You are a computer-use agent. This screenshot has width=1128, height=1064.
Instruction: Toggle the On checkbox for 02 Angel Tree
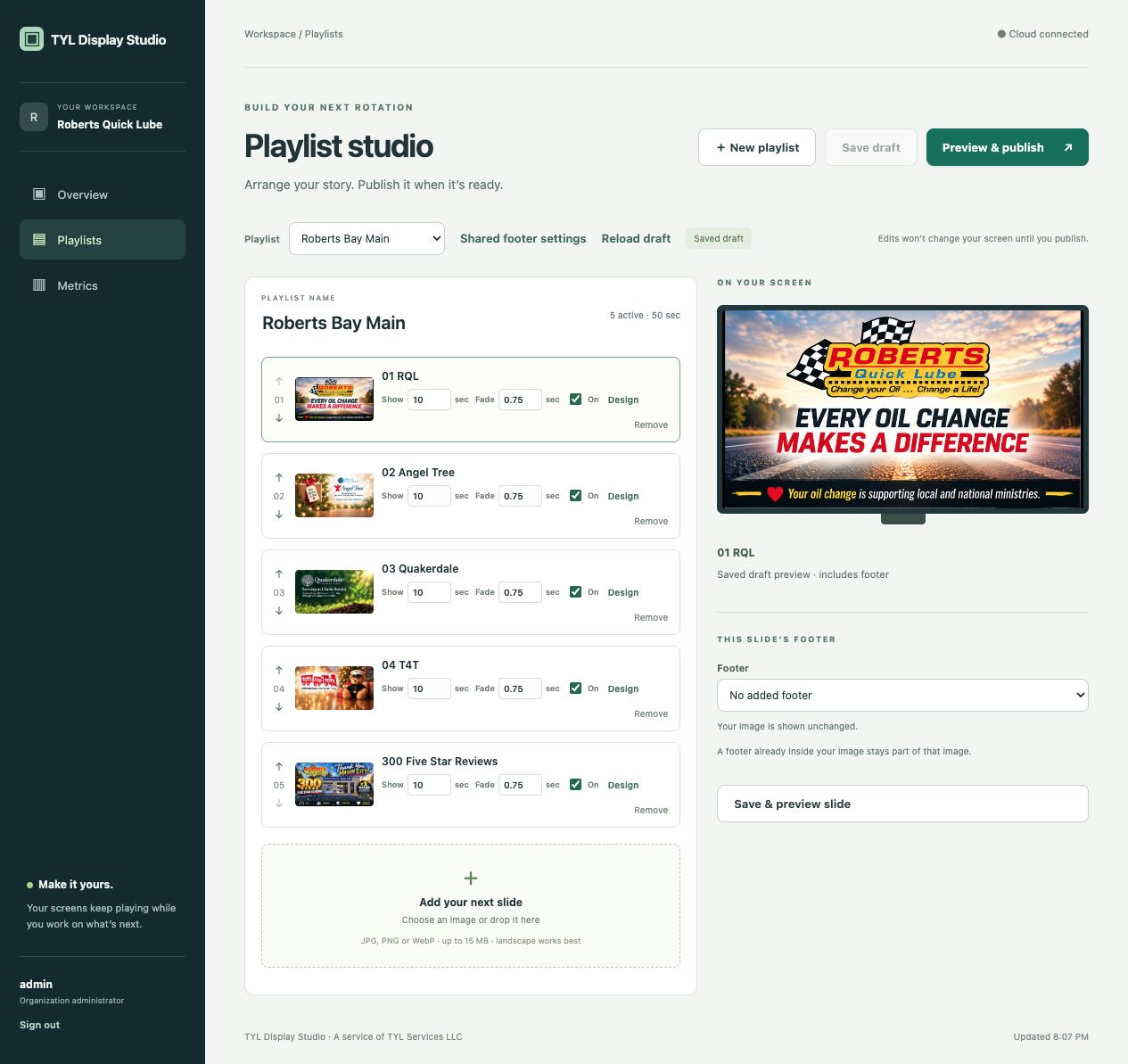[x=575, y=496]
